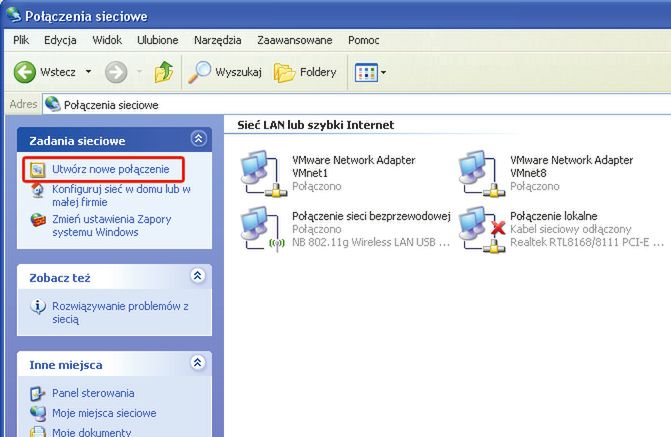Click the Windows Firewall brick icon
Image resolution: width=671 pixels, height=437 pixels.
tap(38, 220)
